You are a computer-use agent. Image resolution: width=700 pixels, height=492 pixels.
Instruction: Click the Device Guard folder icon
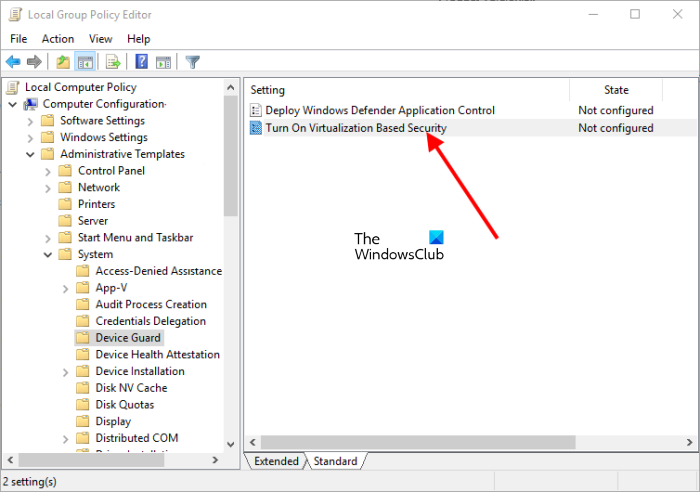[x=83, y=338]
